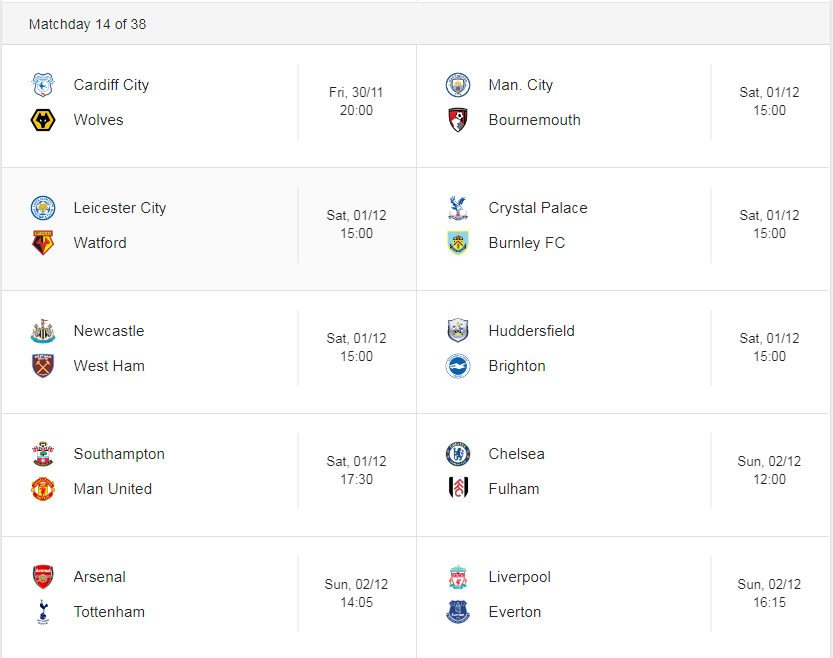This screenshot has width=833, height=658.
Task: Select the Huddersfield team name
Action: [x=532, y=331]
